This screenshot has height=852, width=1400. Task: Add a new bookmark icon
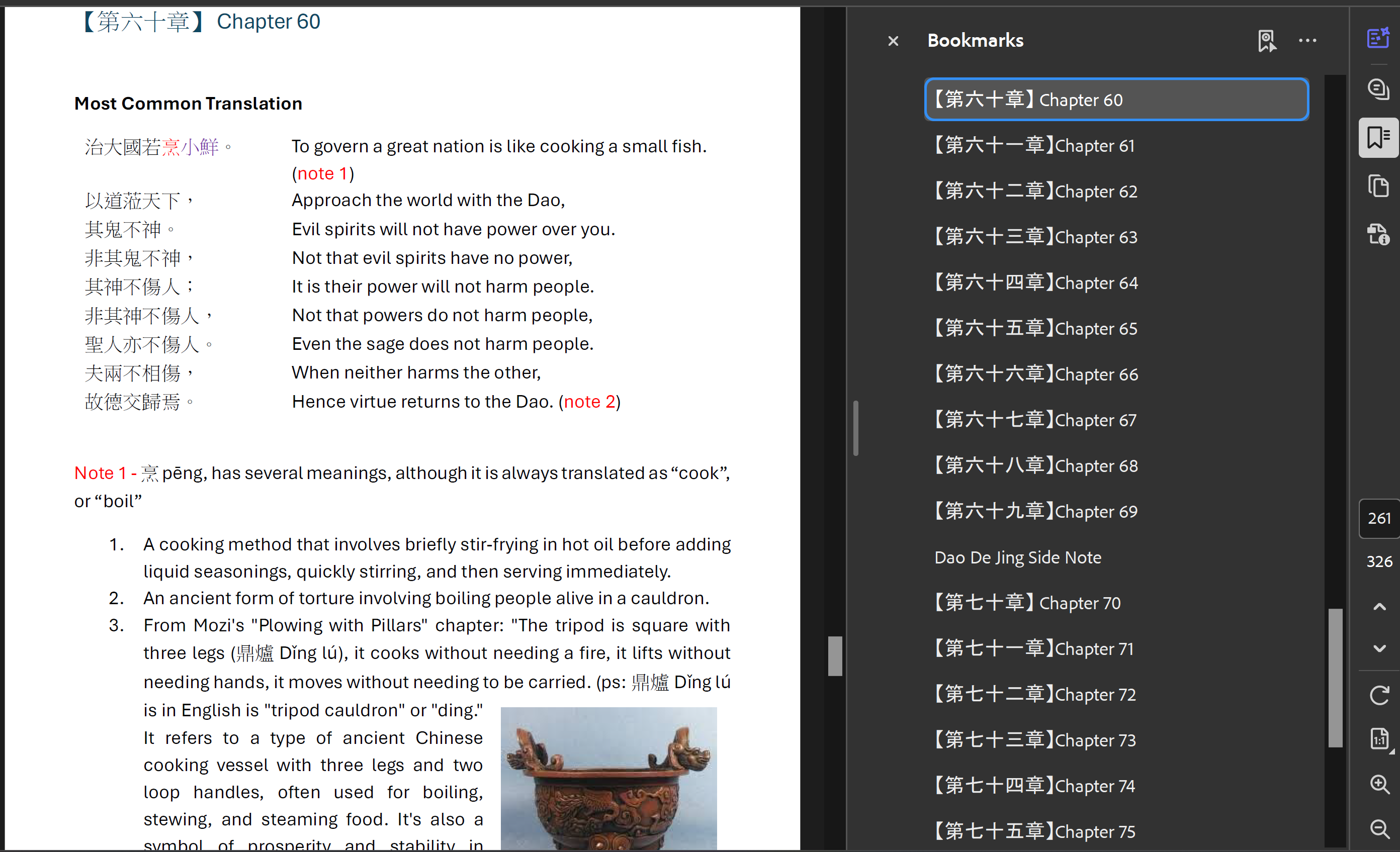coord(1266,41)
